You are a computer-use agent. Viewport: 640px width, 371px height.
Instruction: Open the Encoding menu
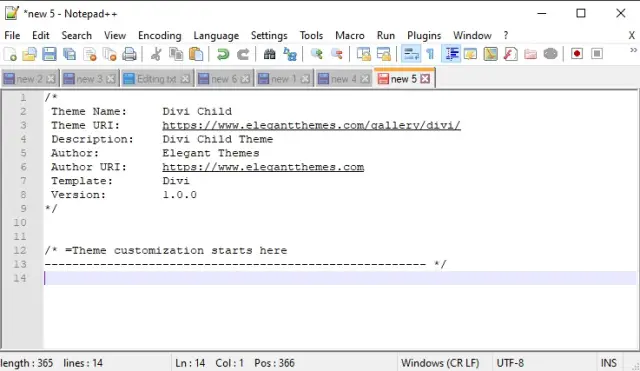[x=160, y=36]
